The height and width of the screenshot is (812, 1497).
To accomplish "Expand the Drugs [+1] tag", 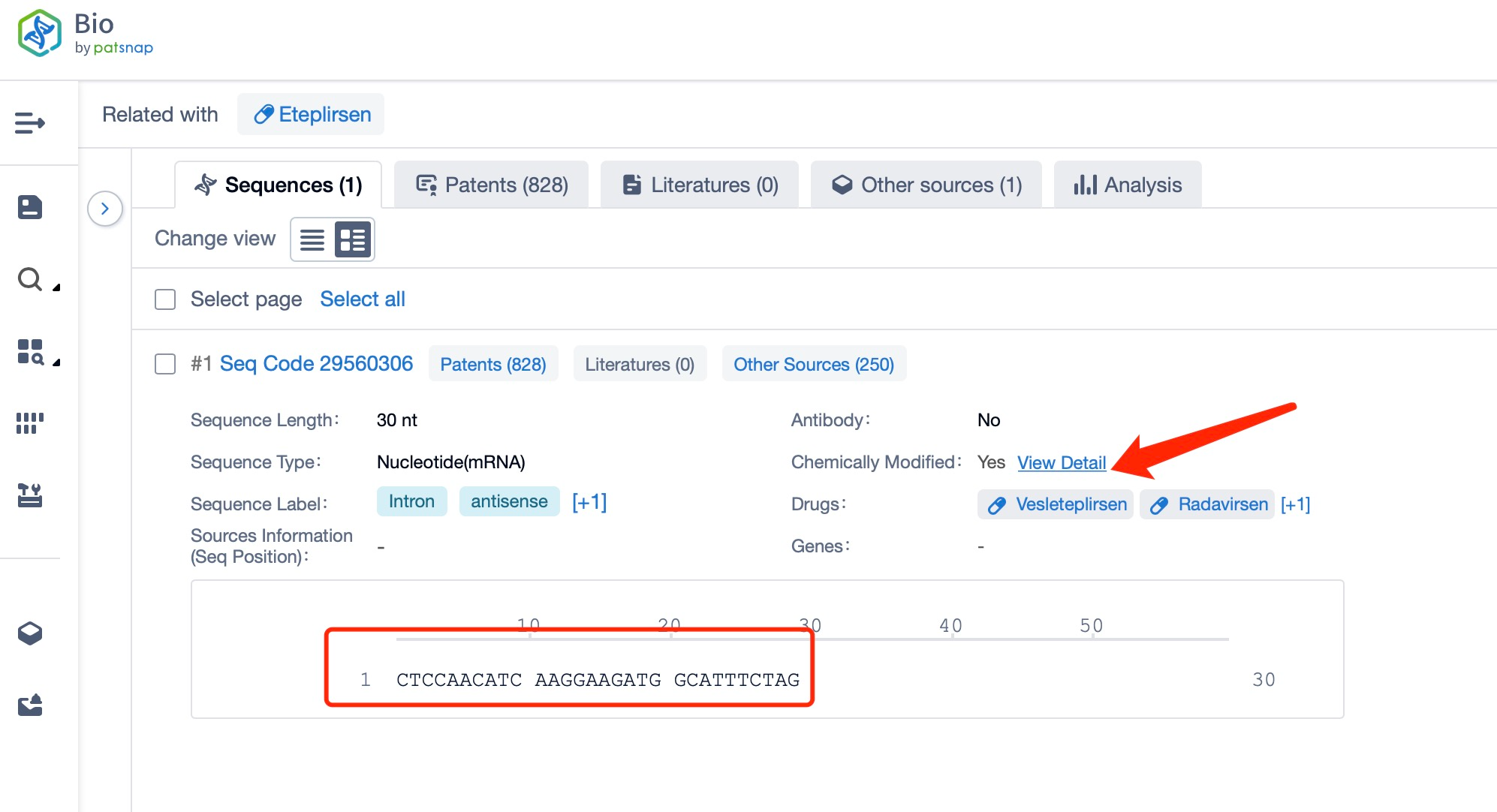I will coord(1298,504).
